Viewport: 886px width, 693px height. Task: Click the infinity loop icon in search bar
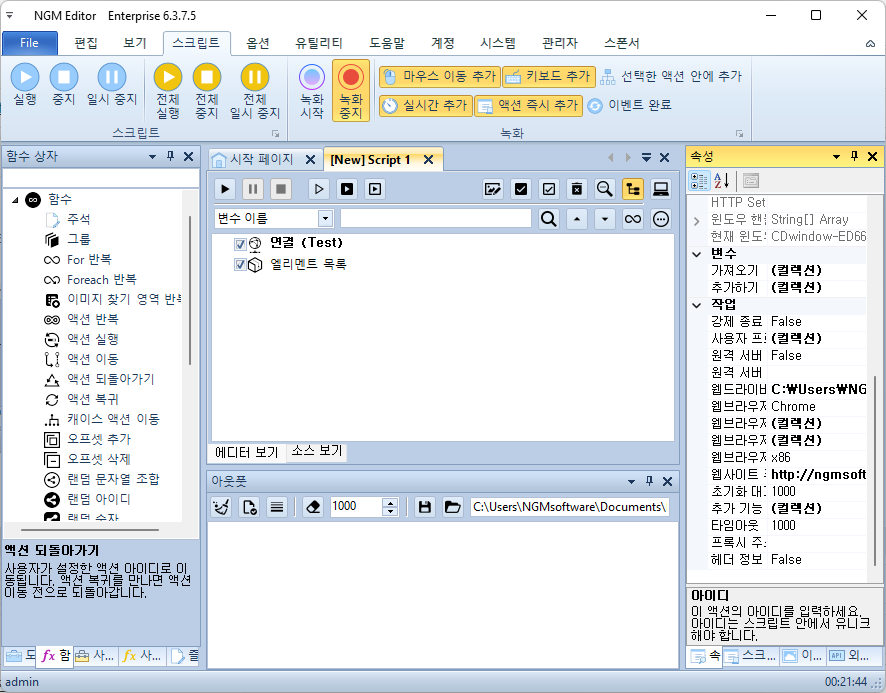pyautogui.click(x=633, y=219)
